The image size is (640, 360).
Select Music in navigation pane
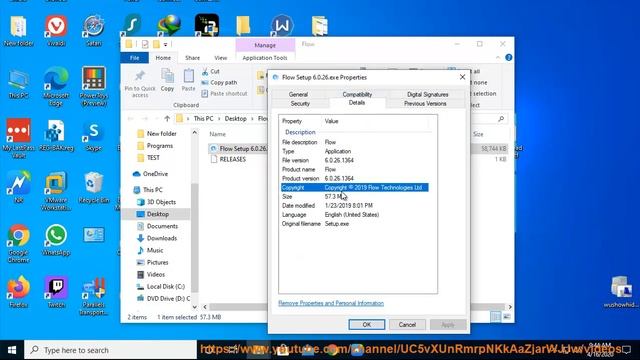(x=150, y=250)
